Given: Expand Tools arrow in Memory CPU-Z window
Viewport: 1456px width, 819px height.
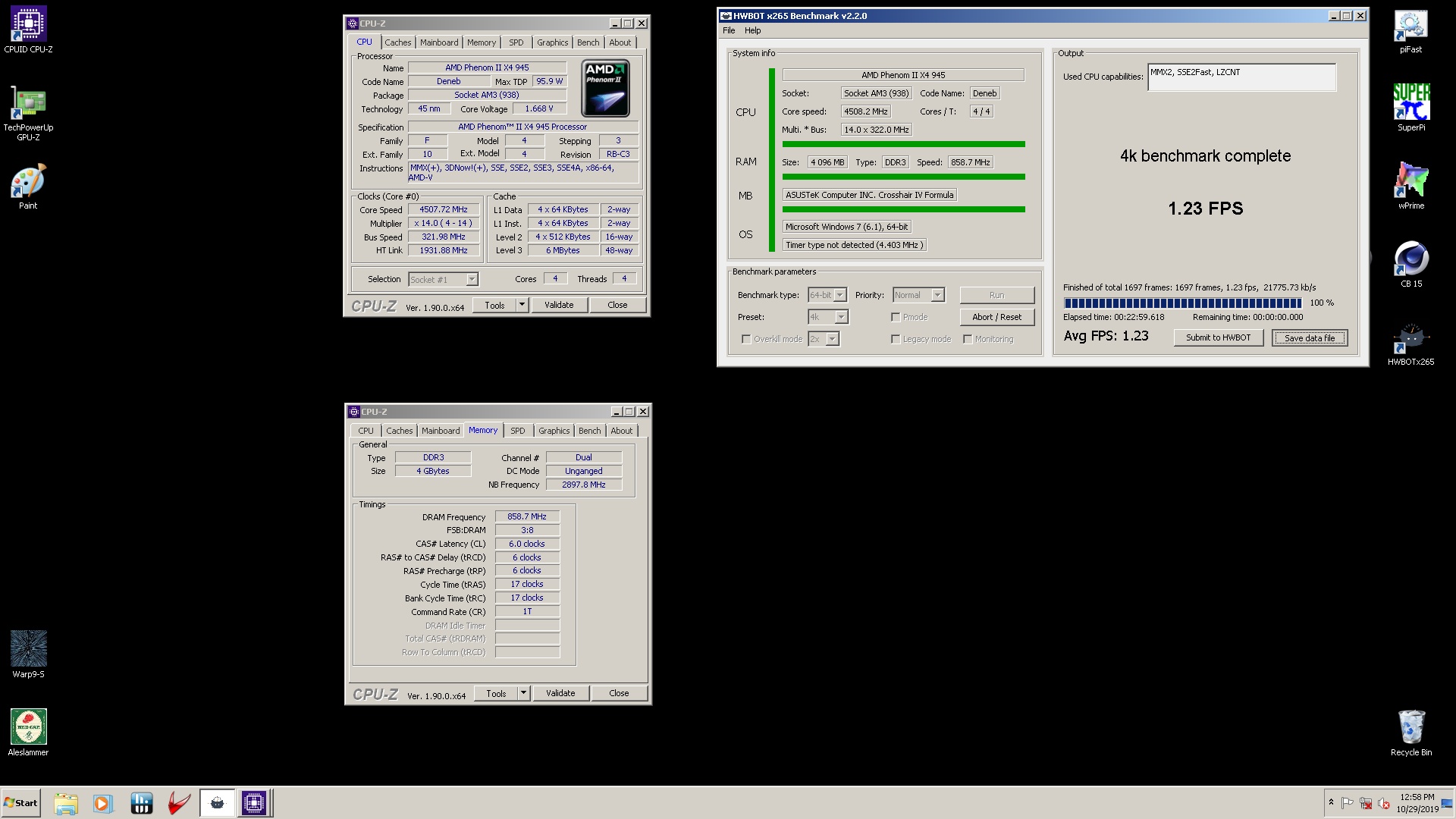Looking at the screenshot, I should tap(523, 693).
